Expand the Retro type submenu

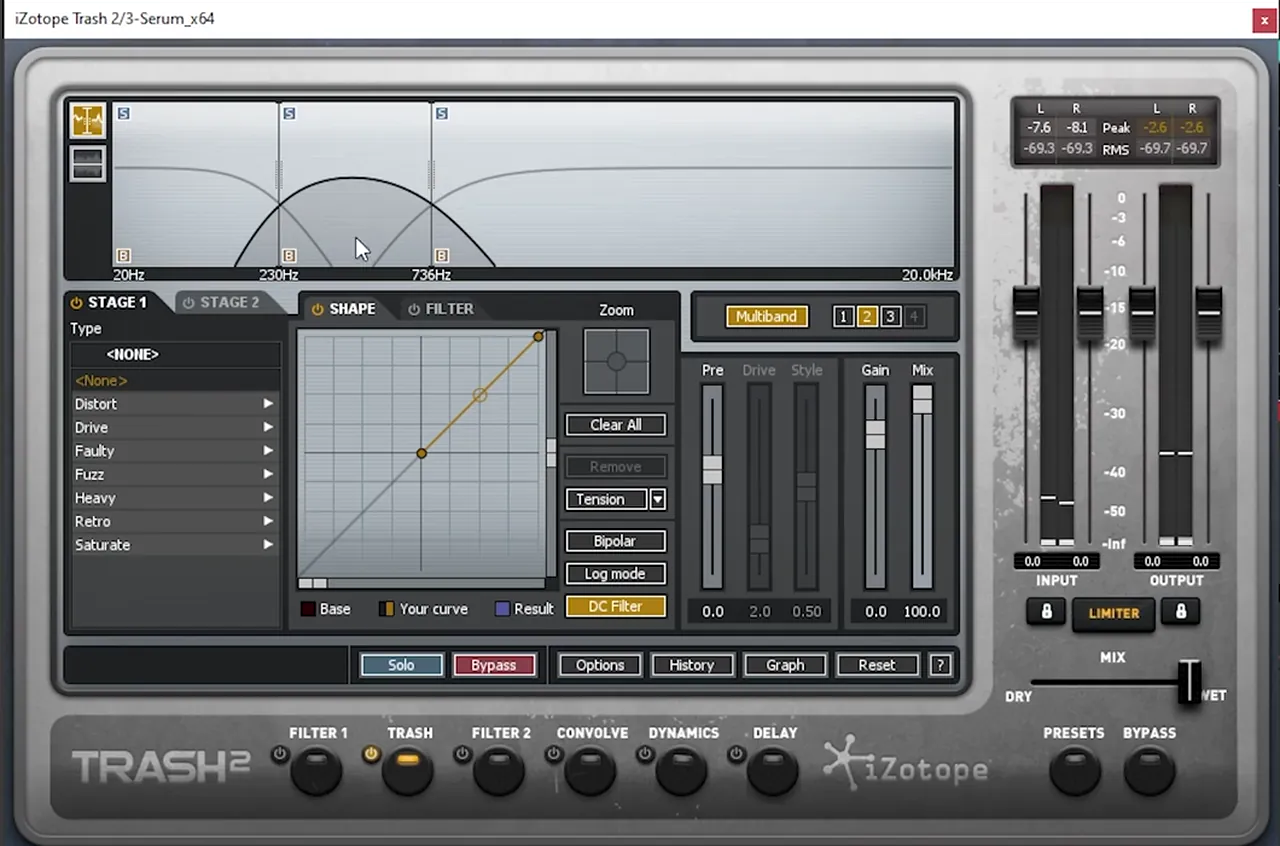coord(175,521)
